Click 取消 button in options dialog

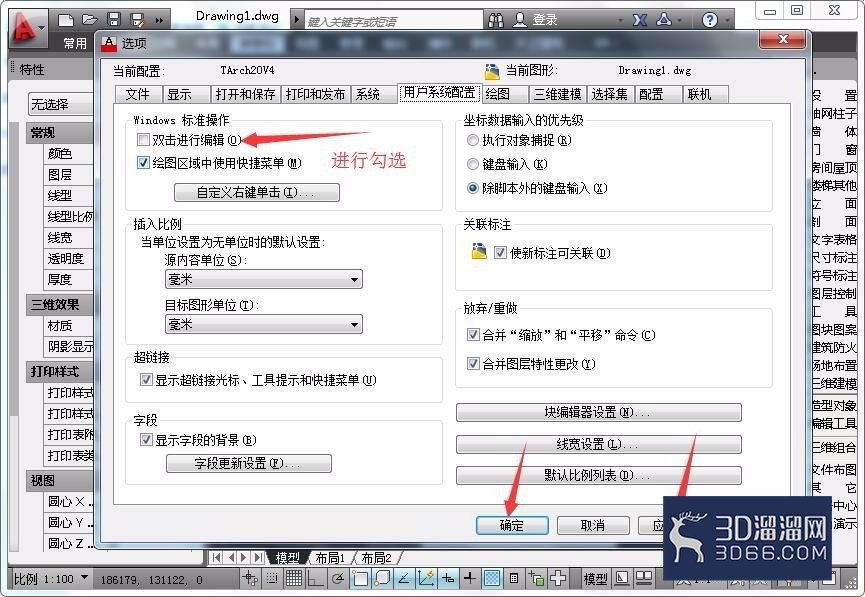click(593, 525)
